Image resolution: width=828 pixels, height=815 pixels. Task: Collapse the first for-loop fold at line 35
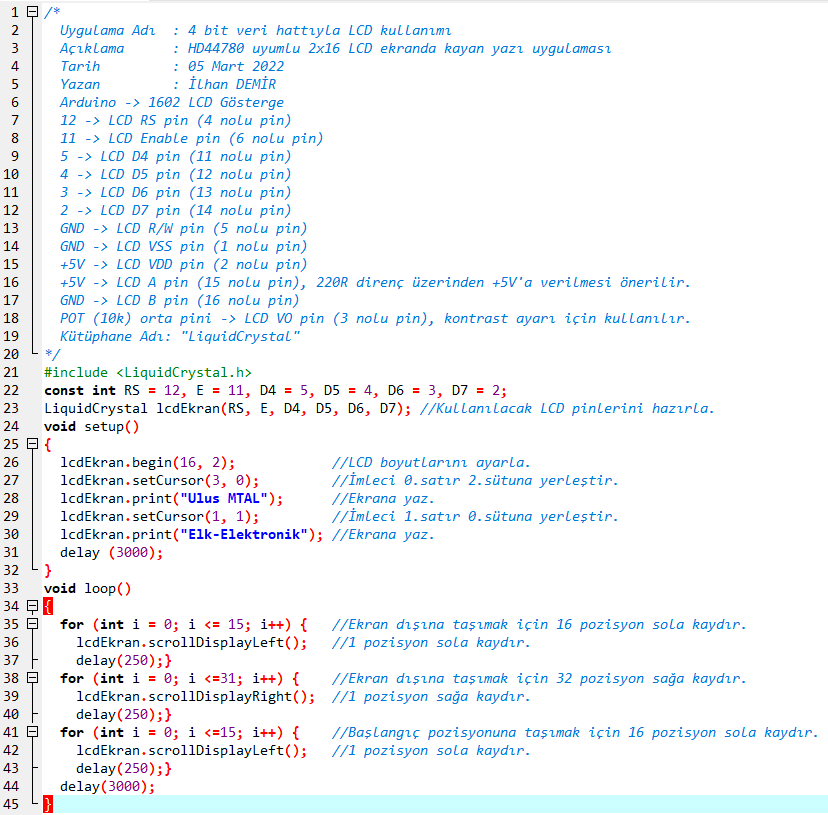[32, 624]
